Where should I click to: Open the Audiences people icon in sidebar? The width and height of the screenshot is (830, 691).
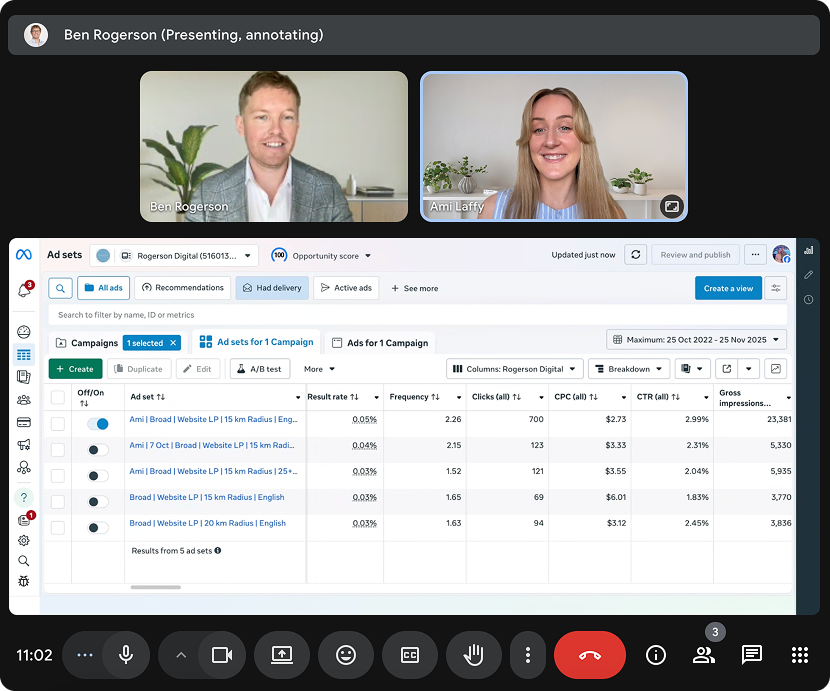(24, 400)
